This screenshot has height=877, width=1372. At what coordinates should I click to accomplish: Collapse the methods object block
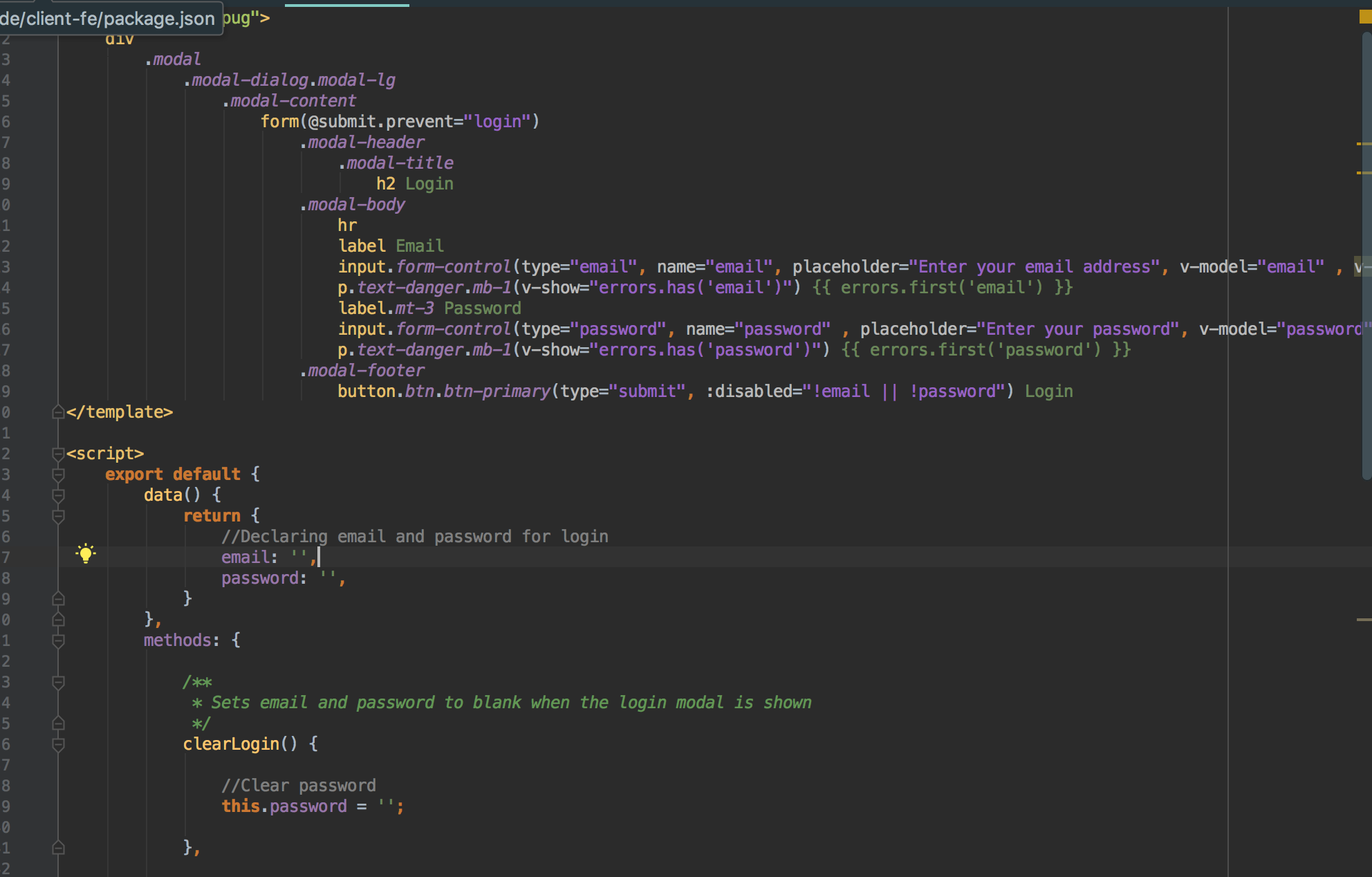(x=58, y=640)
